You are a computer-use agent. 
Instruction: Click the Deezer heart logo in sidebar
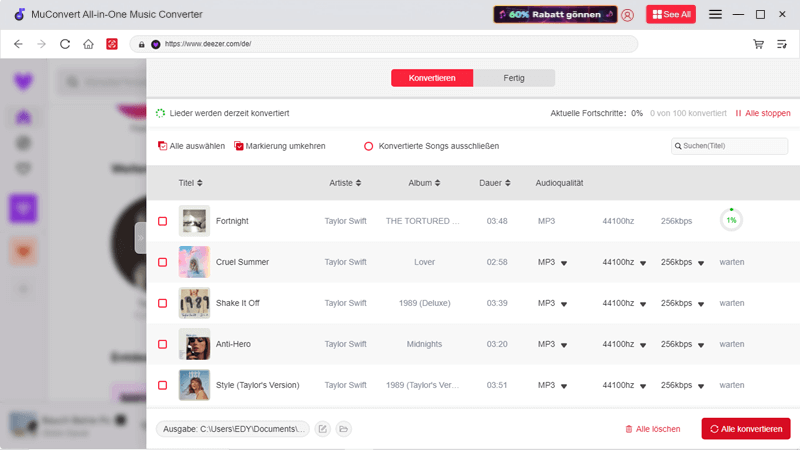tap(23, 82)
